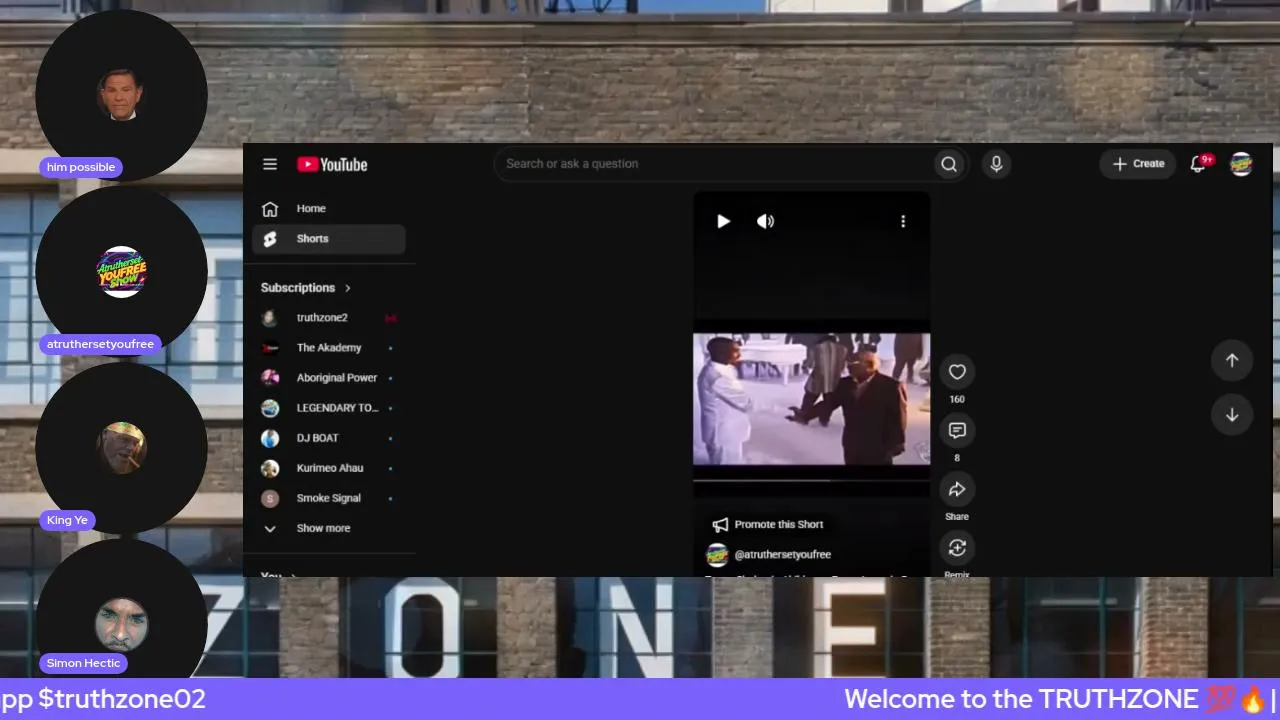Click the Aboriginal Power channel avatar icon

(270, 378)
